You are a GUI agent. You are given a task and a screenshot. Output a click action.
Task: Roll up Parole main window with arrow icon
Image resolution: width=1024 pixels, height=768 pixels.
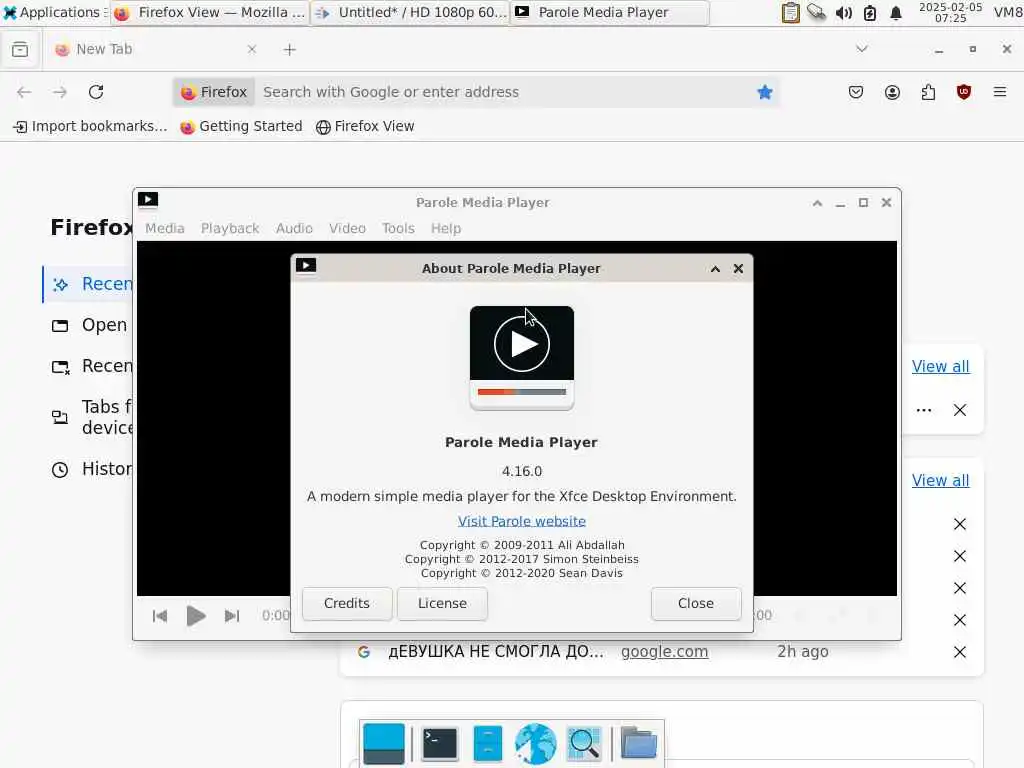817,203
